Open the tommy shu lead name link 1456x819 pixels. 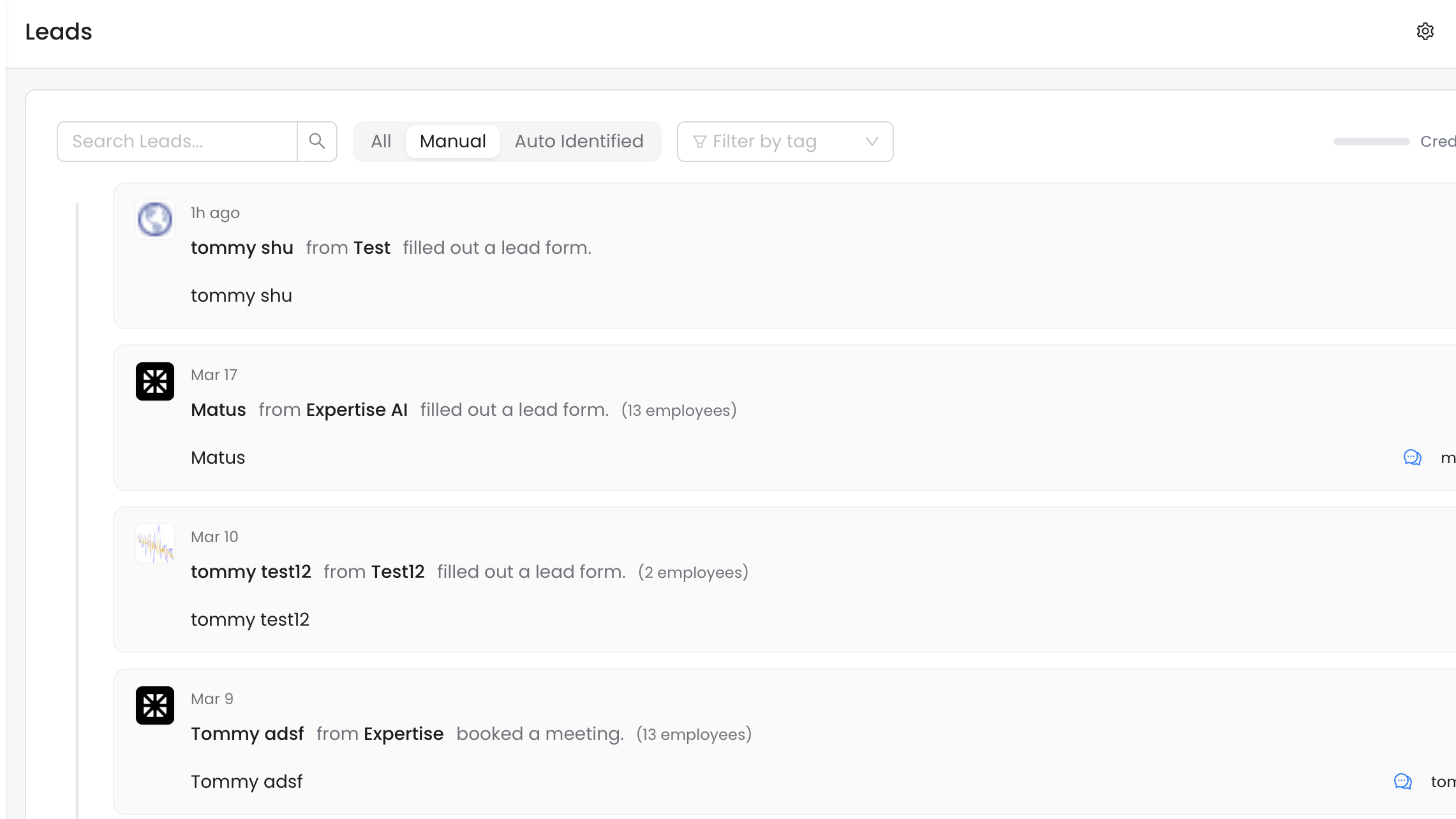click(242, 247)
